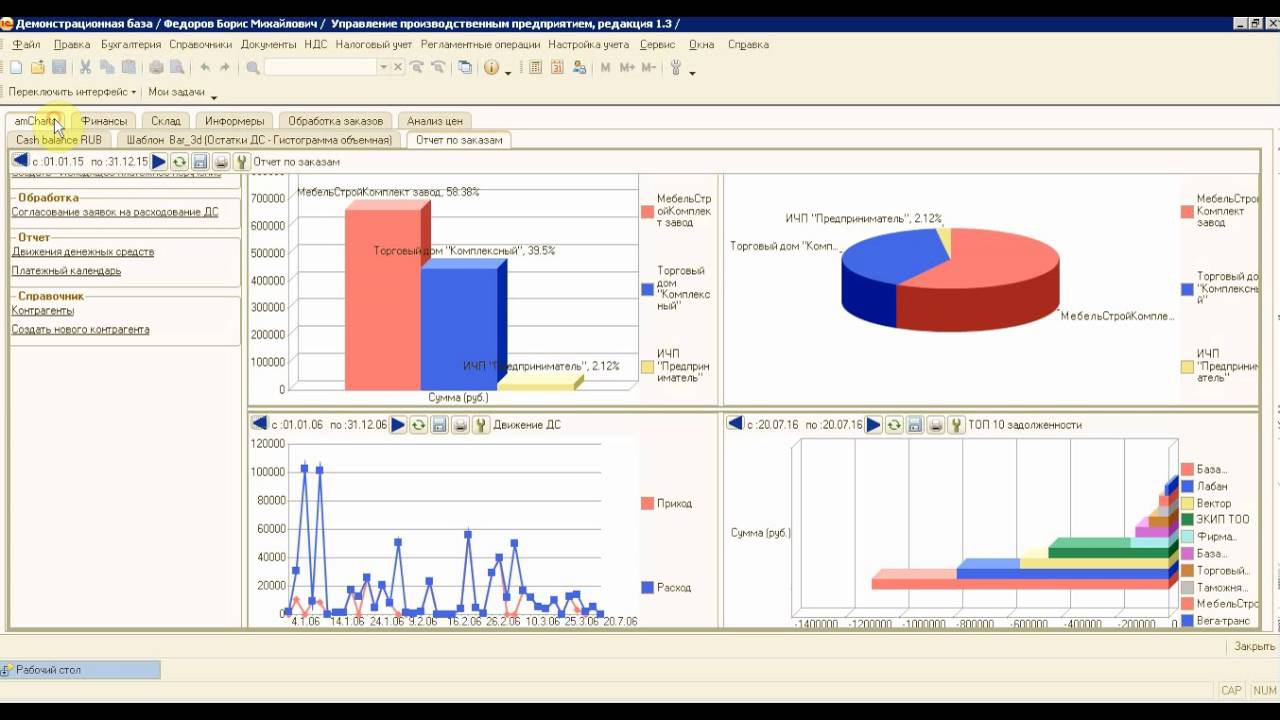Click the Redo arrow icon

pos(225,68)
